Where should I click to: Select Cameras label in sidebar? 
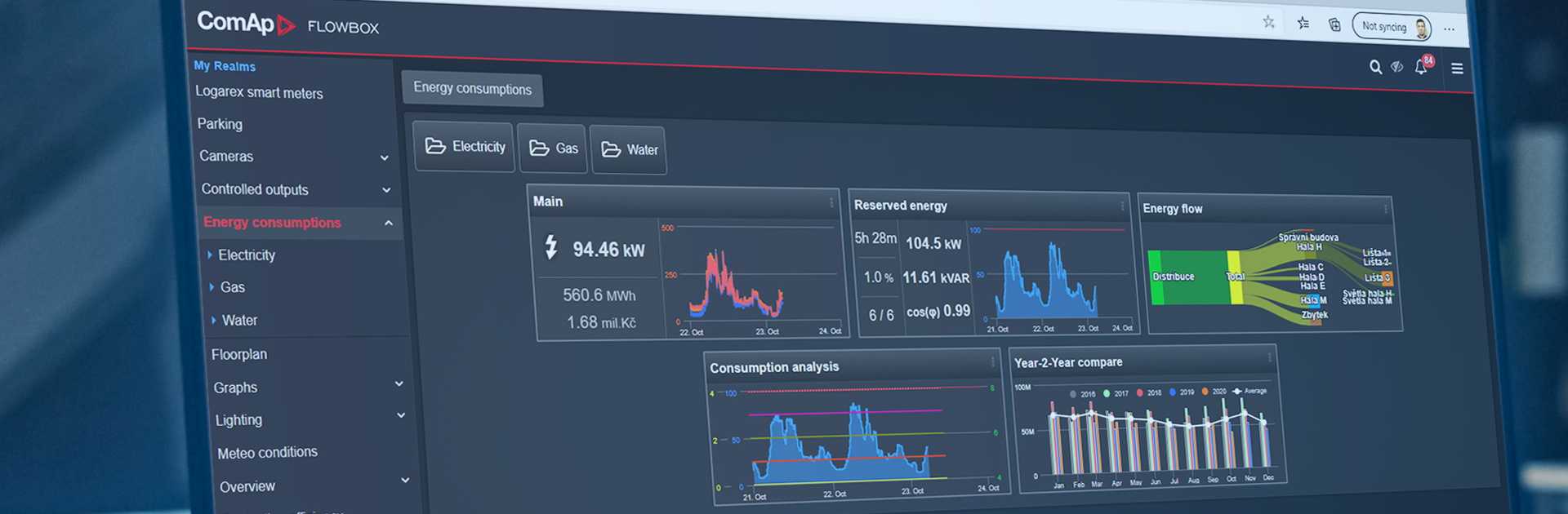(x=226, y=156)
